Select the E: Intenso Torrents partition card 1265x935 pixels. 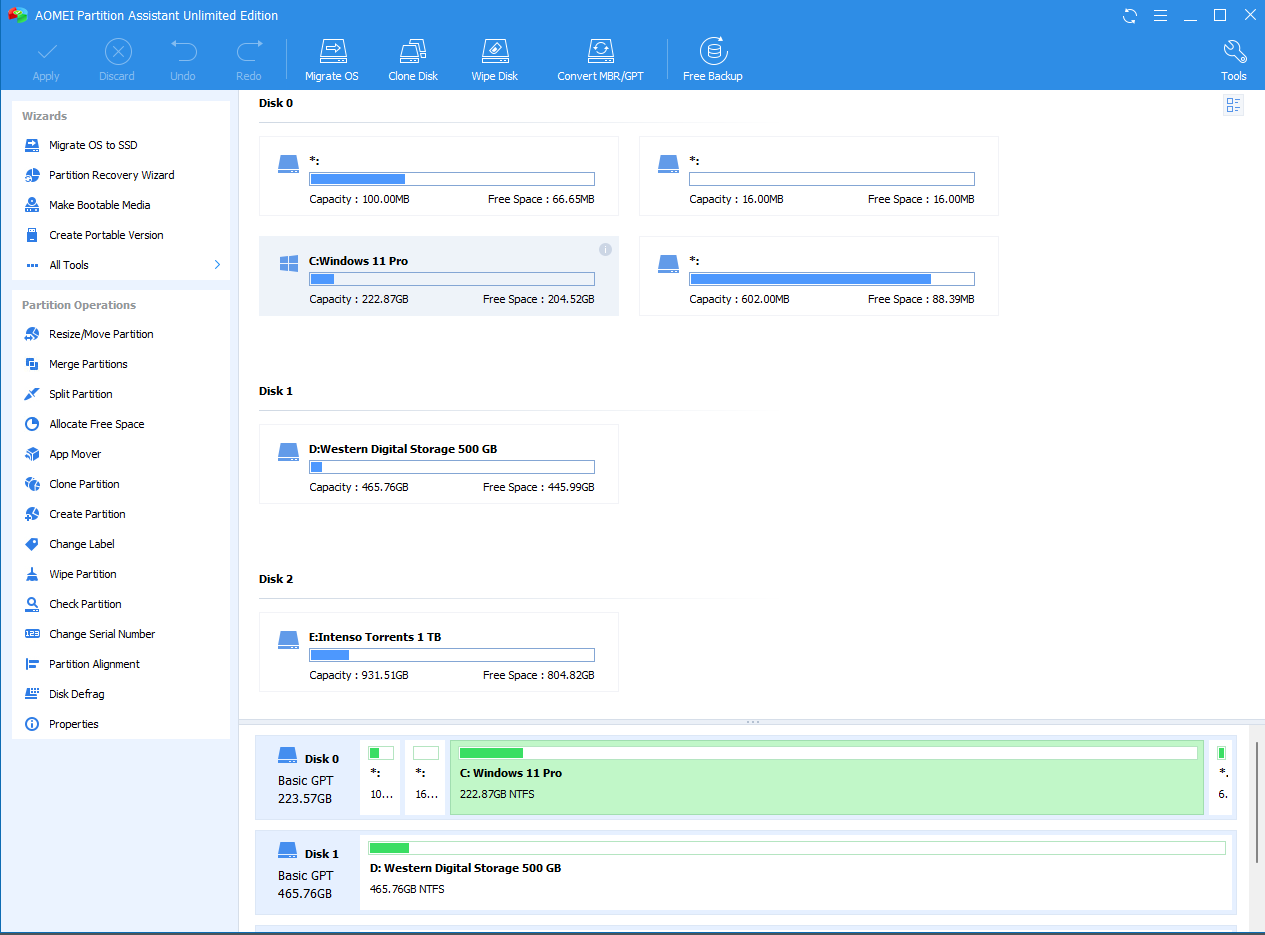tap(438, 652)
